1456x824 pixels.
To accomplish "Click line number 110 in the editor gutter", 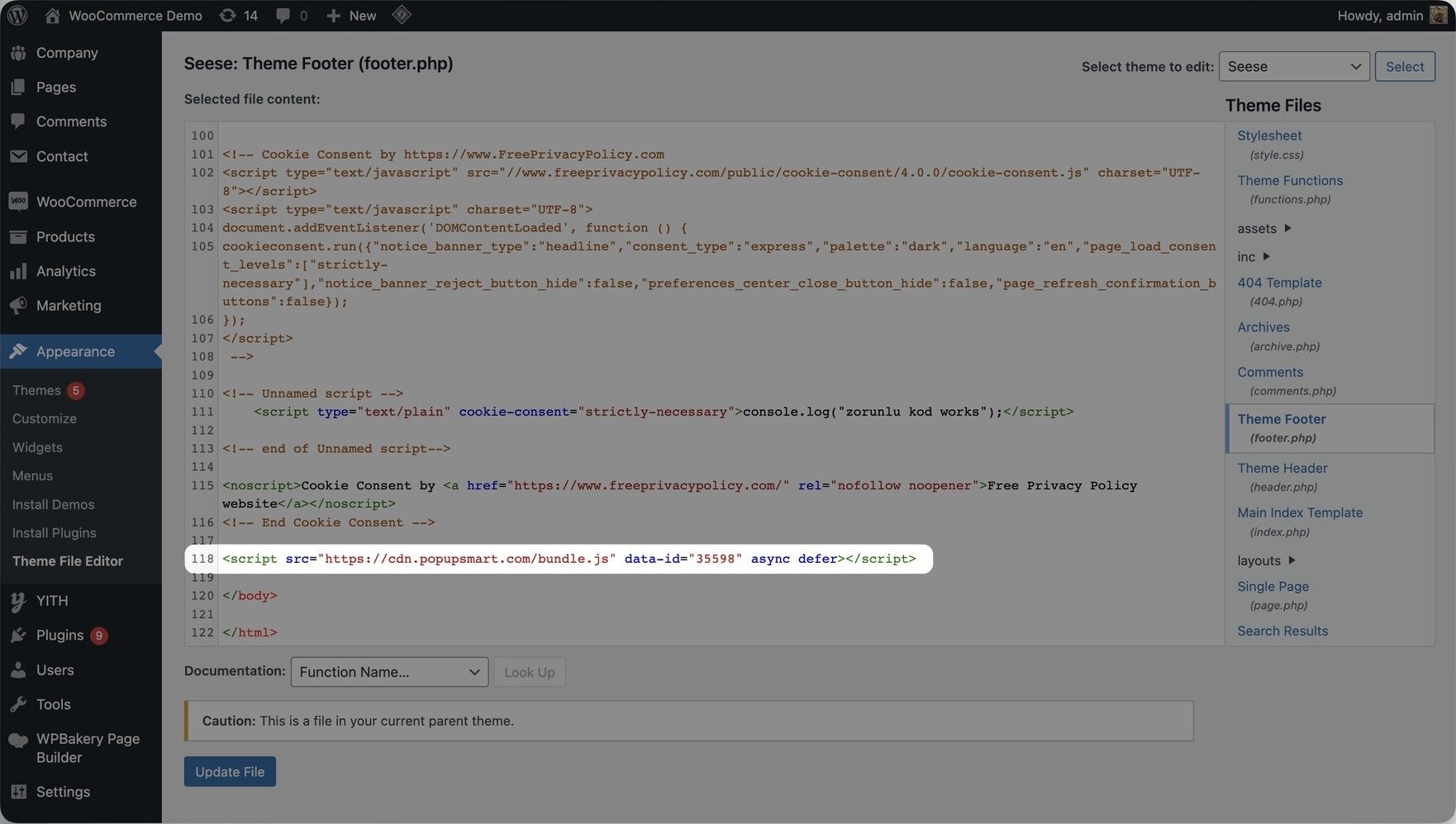I will (x=202, y=393).
